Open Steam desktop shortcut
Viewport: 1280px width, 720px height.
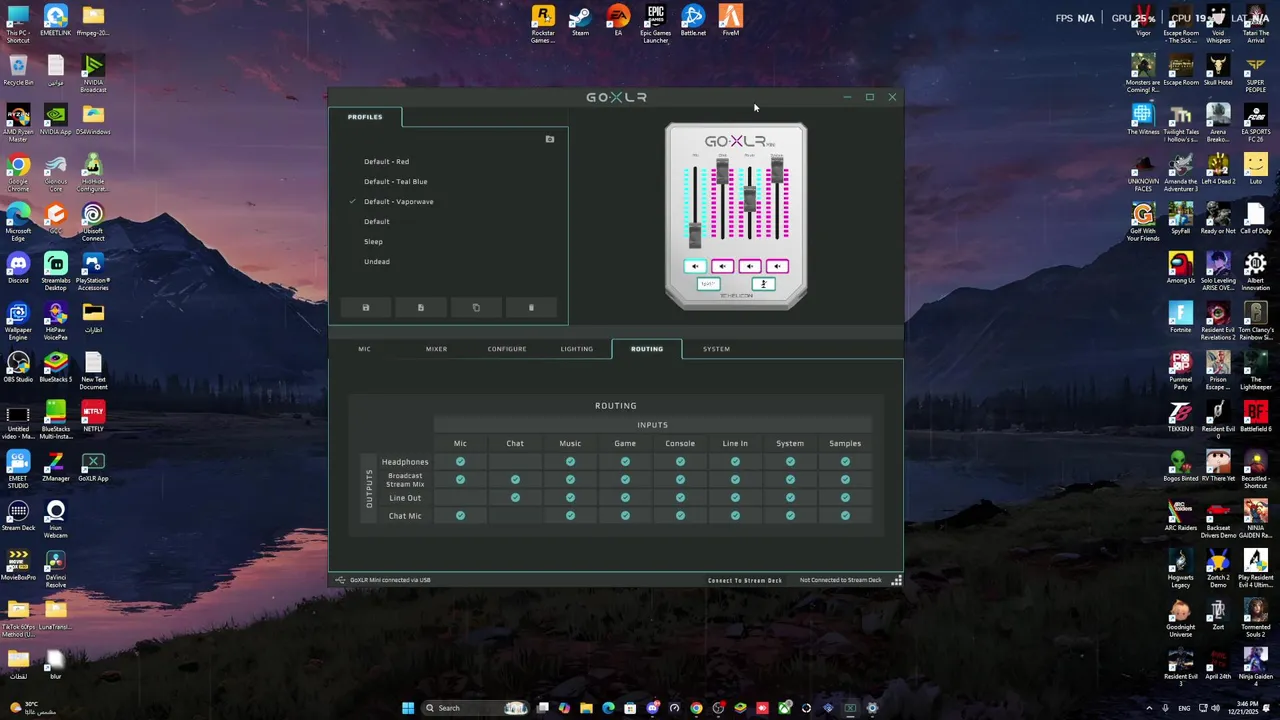click(580, 21)
